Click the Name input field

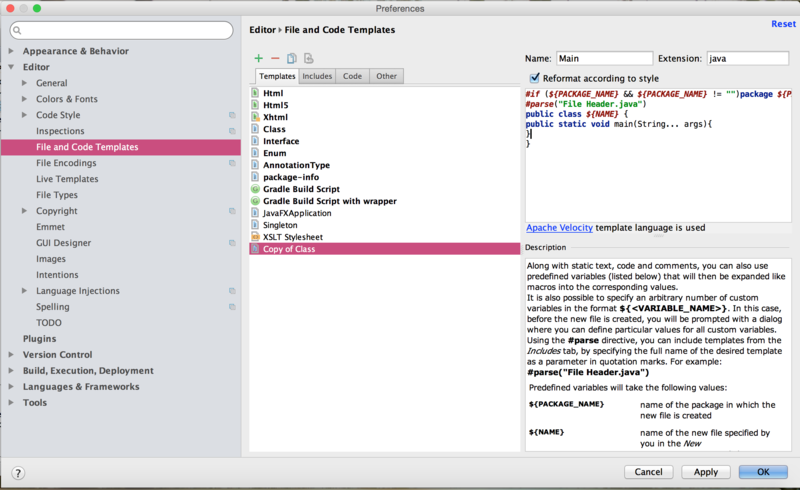pos(604,58)
